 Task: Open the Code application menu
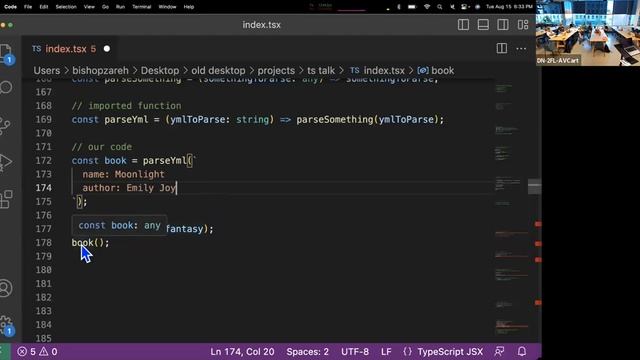(x=10, y=7)
